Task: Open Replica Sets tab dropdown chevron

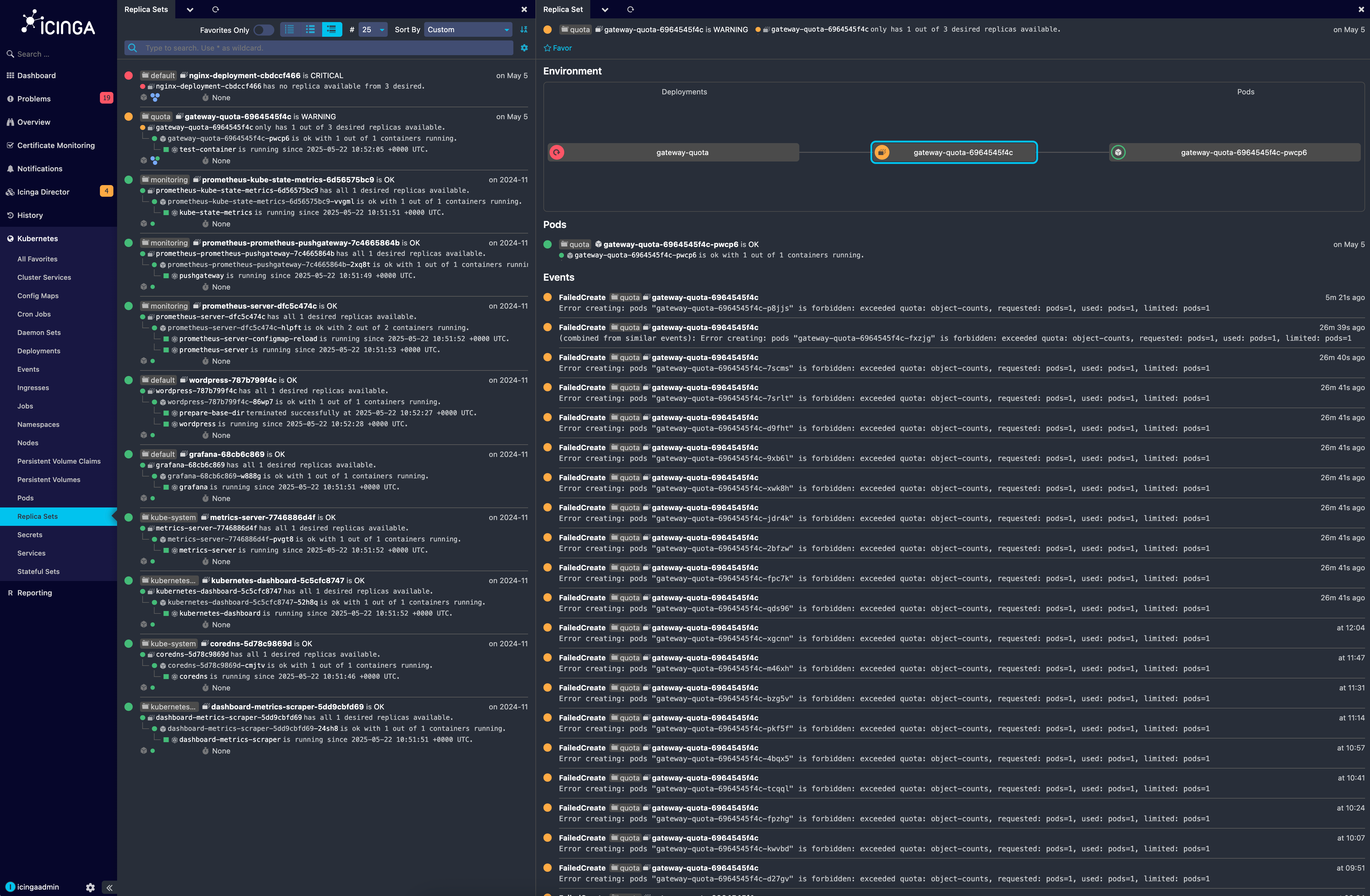Action: click(190, 9)
